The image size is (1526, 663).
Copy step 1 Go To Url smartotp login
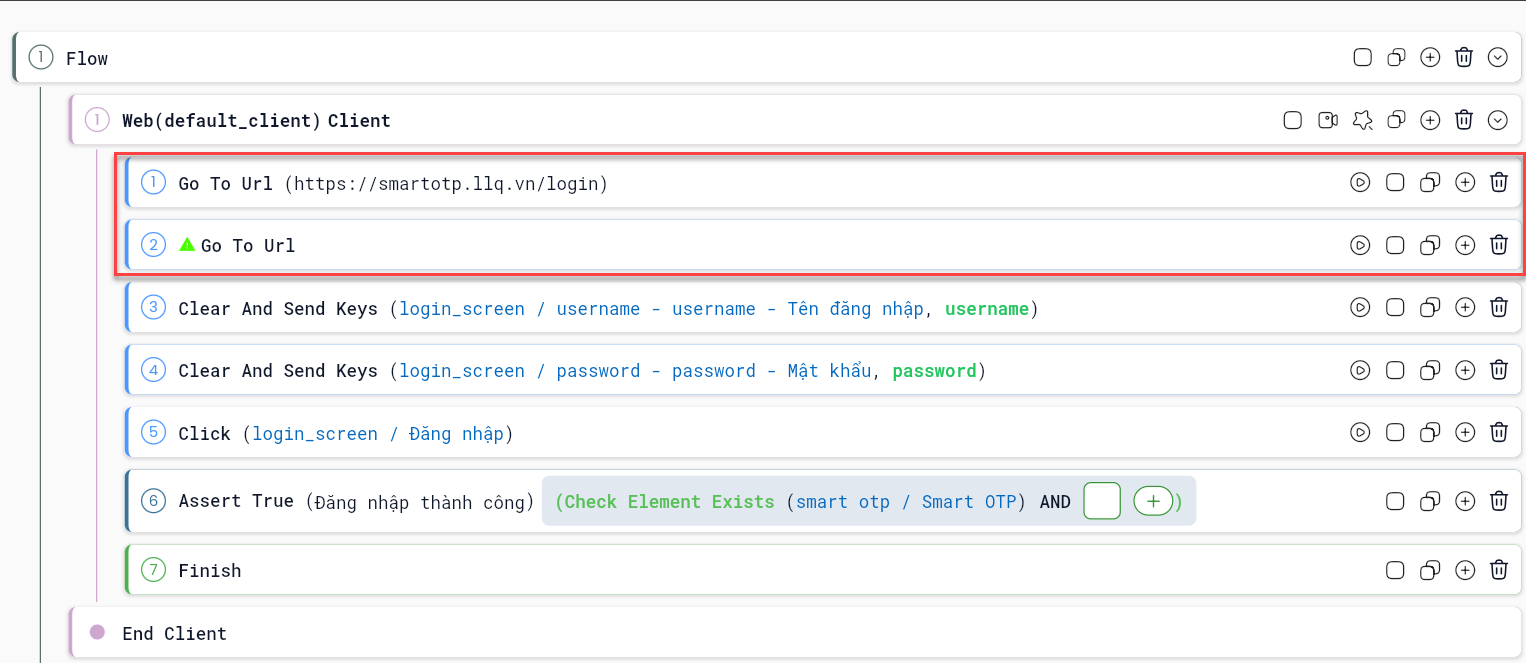pos(1431,182)
